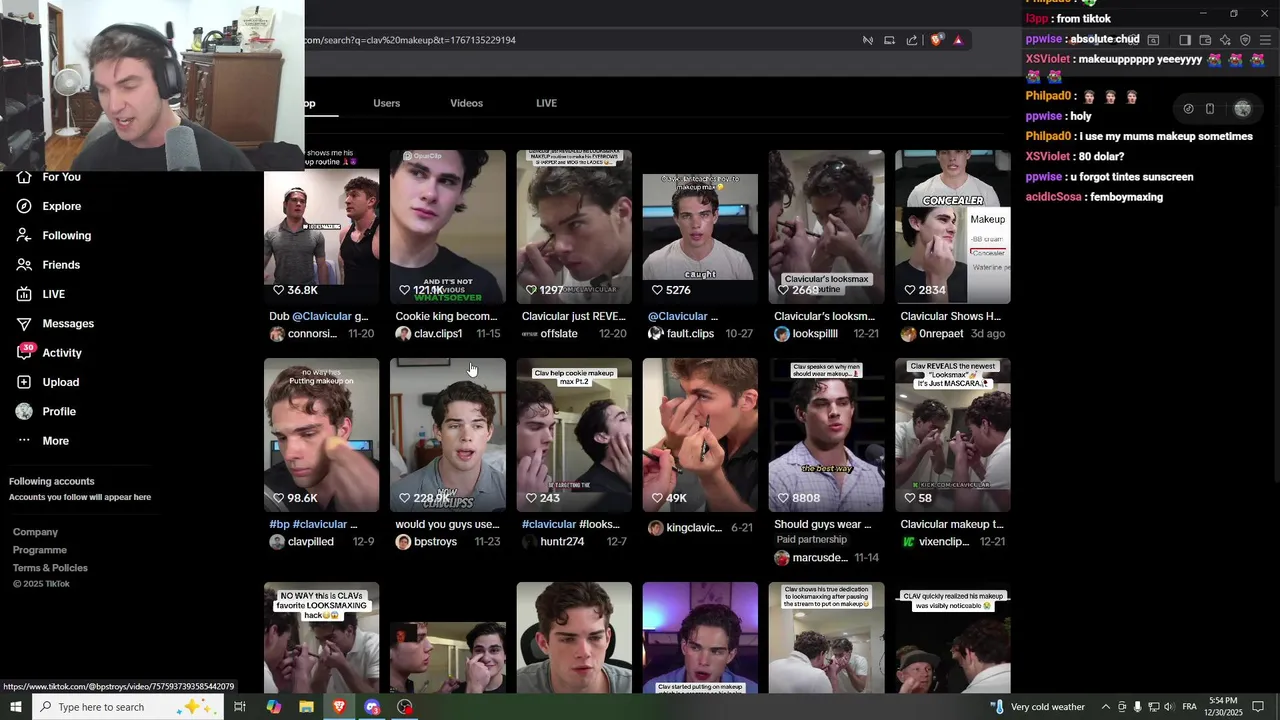Open the Windows Start menu
1280x720 pixels.
(15, 707)
